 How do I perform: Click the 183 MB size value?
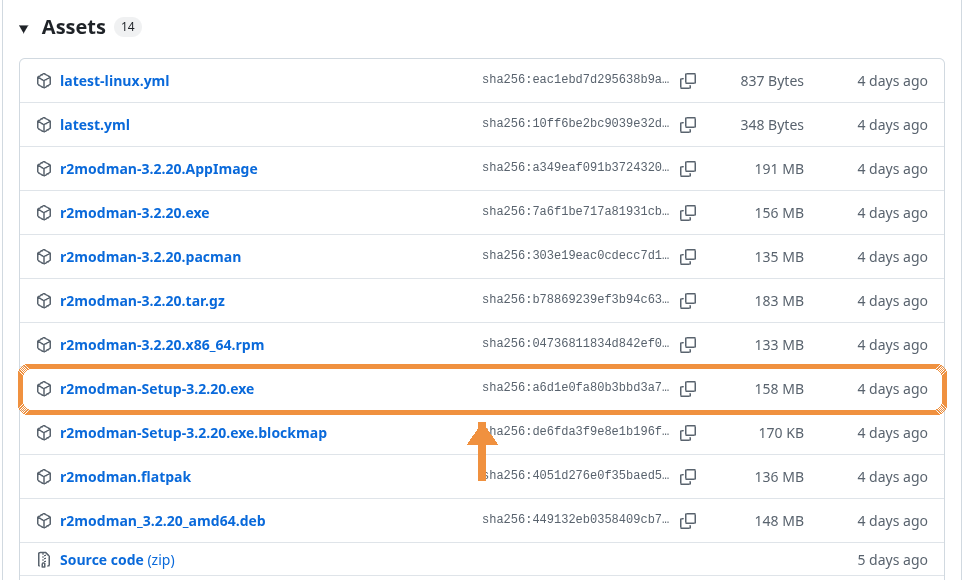pyautogui.click(x=779, y=301)
